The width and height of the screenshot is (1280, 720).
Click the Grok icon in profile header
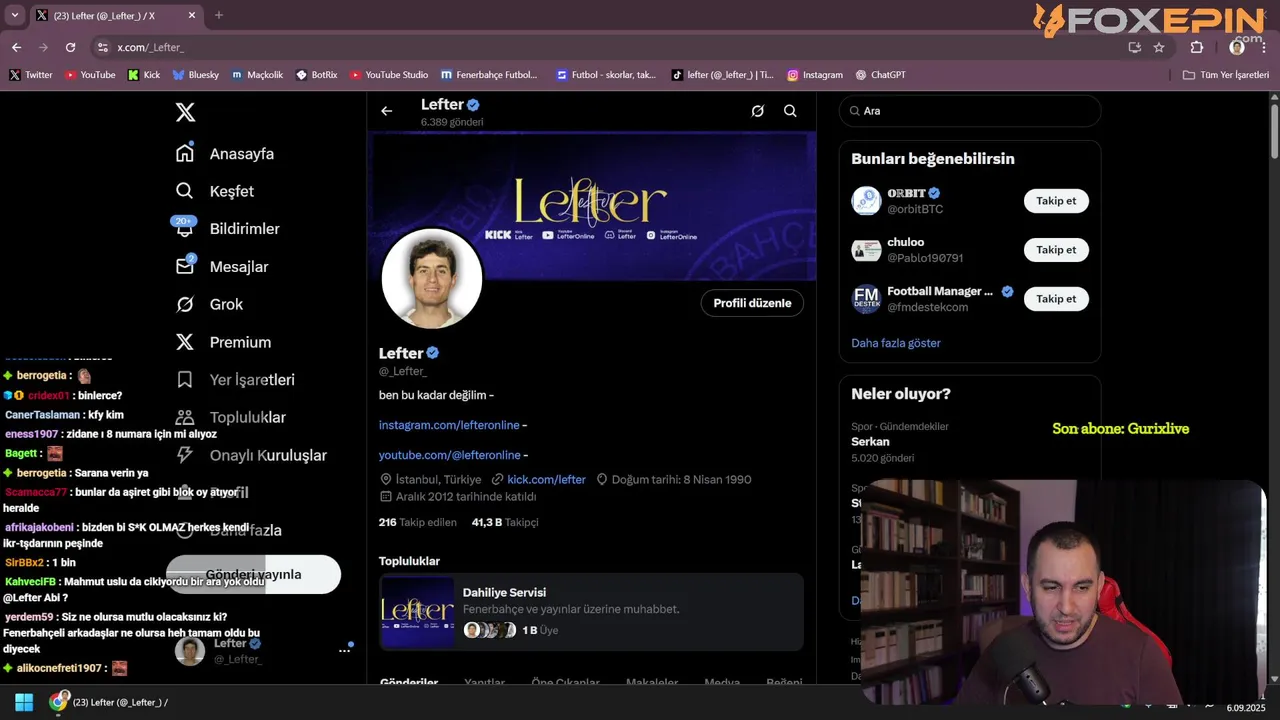click(x=758, y=111)
